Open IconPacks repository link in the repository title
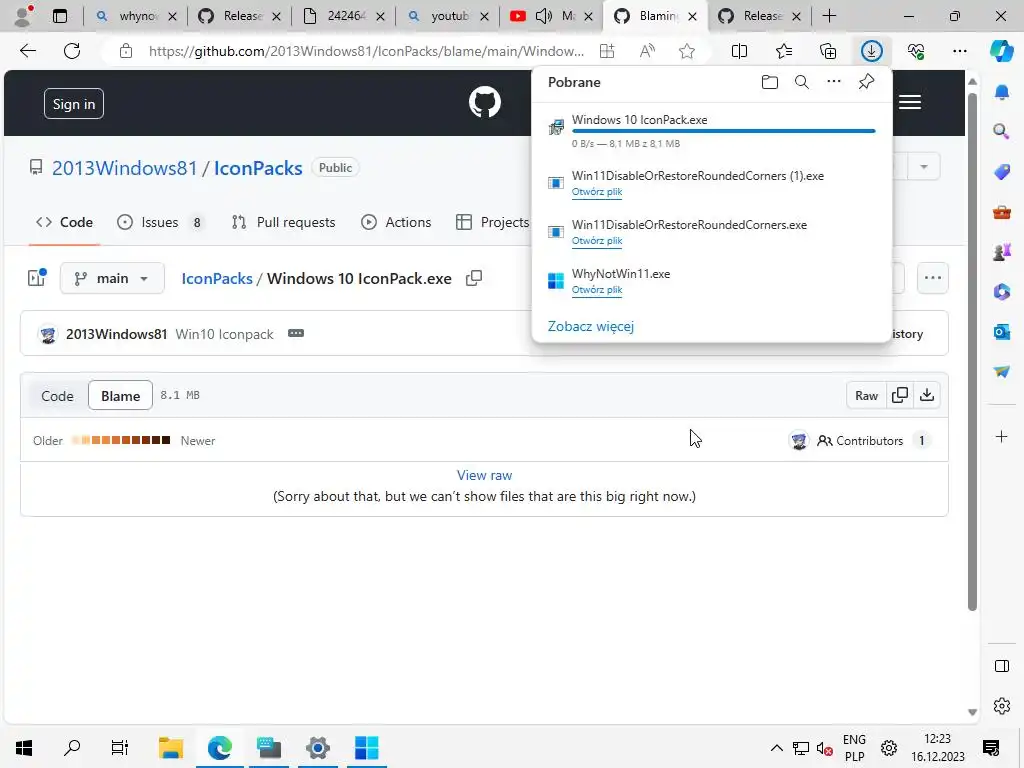This screenshot has height=768, width=1024. click(258, 168)
